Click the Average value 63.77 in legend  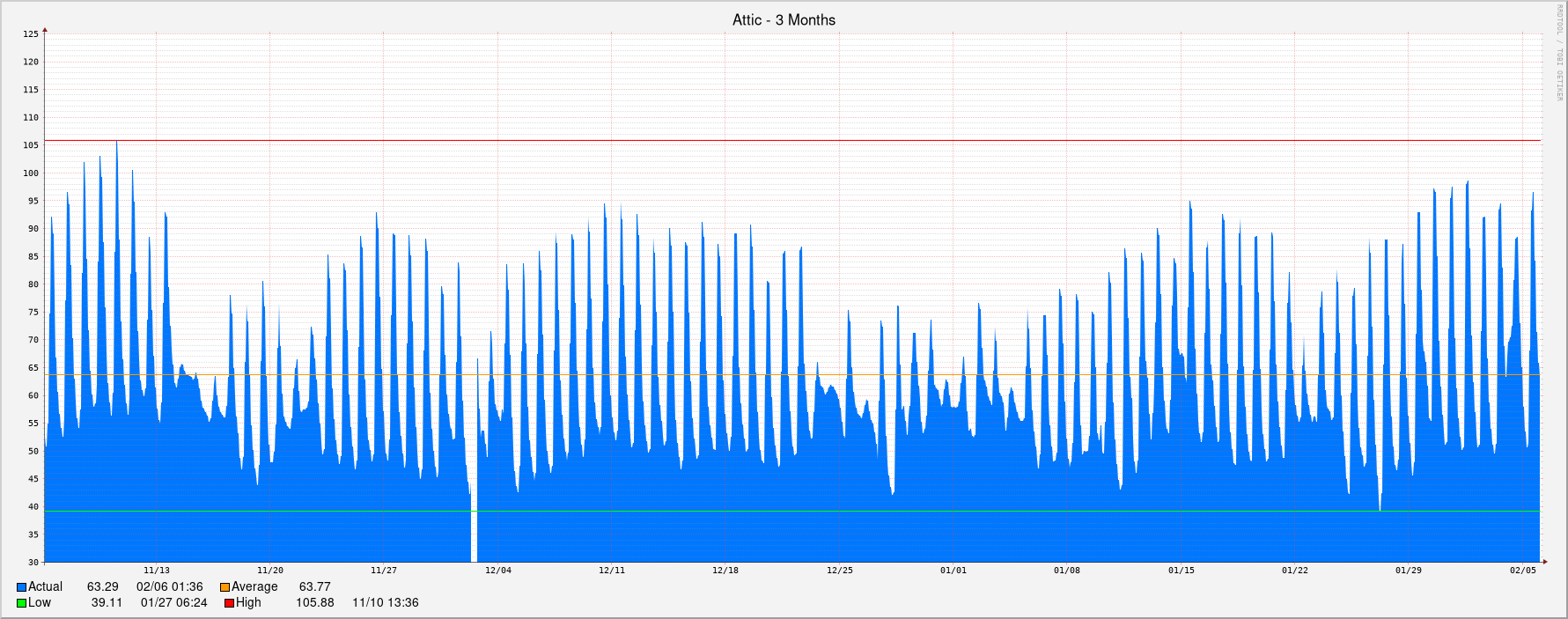click(x=315, y=587)
